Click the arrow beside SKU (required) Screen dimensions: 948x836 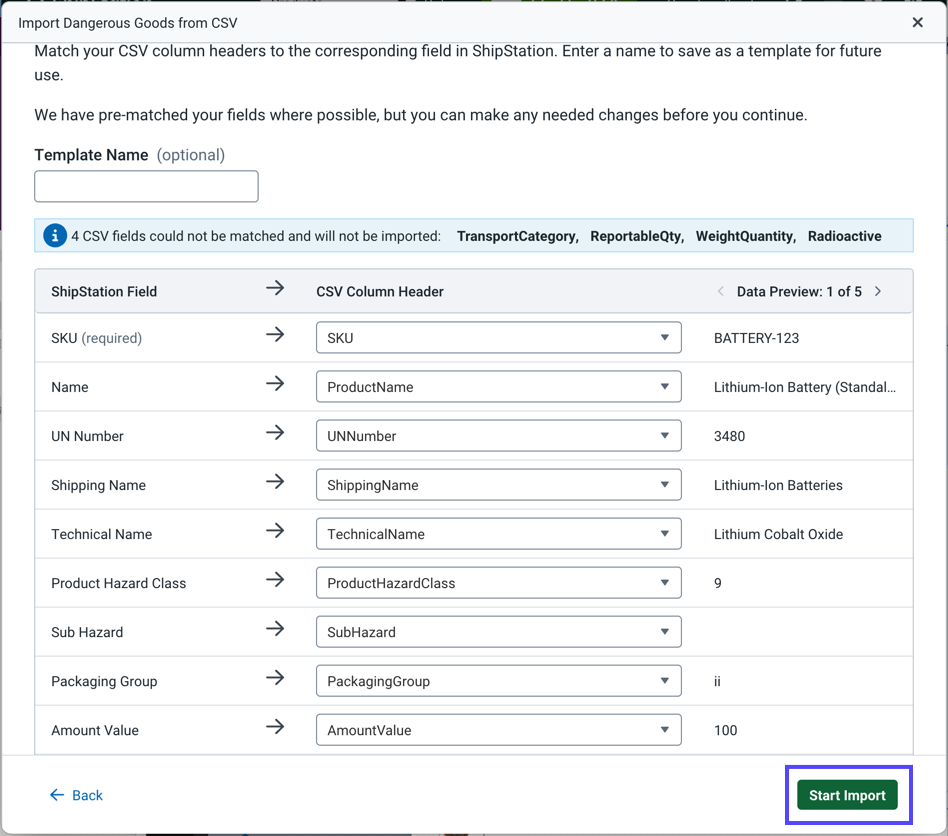(275, 334)
